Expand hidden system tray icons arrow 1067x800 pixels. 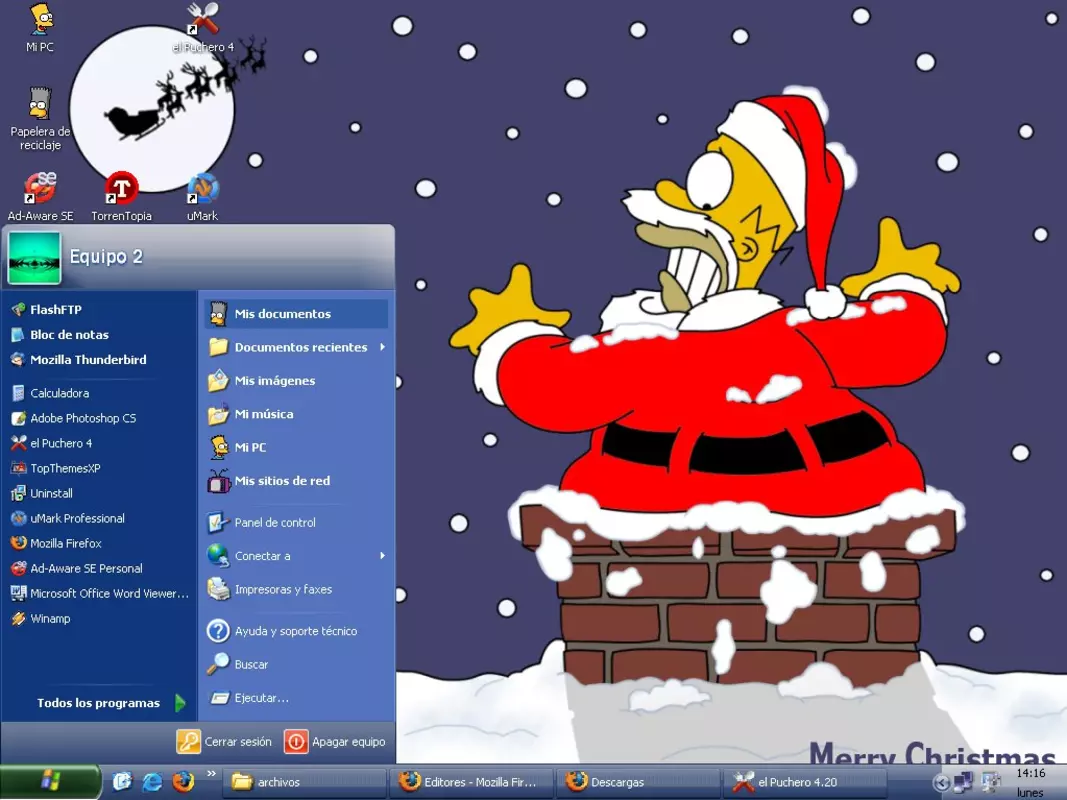tap(942, 782)
